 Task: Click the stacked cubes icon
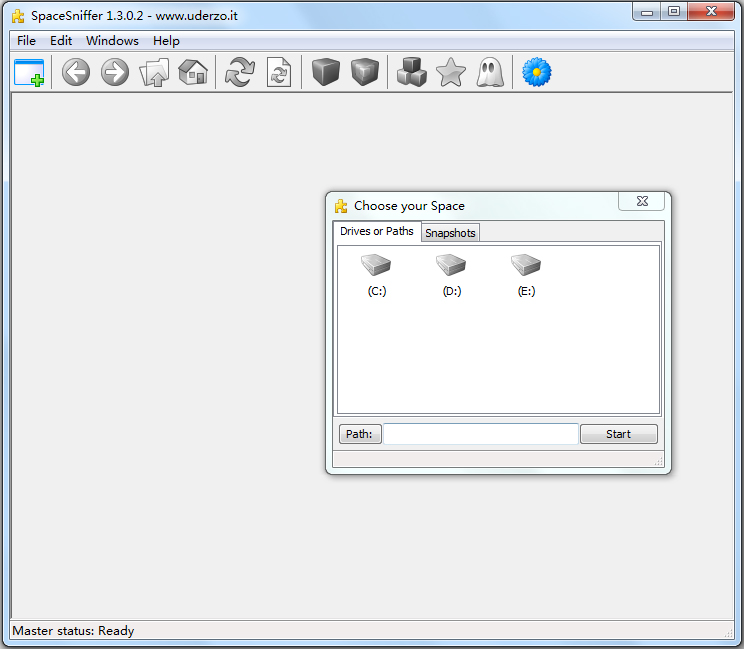(x=412, y=73)
